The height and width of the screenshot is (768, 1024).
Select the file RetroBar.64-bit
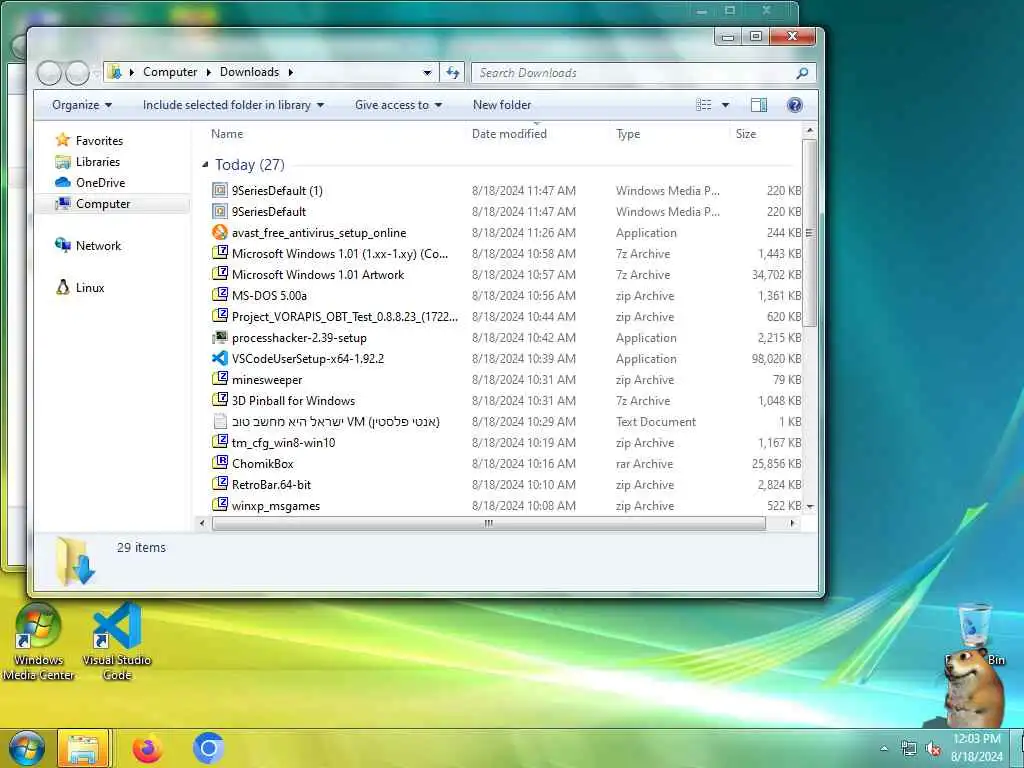point(271,485)
